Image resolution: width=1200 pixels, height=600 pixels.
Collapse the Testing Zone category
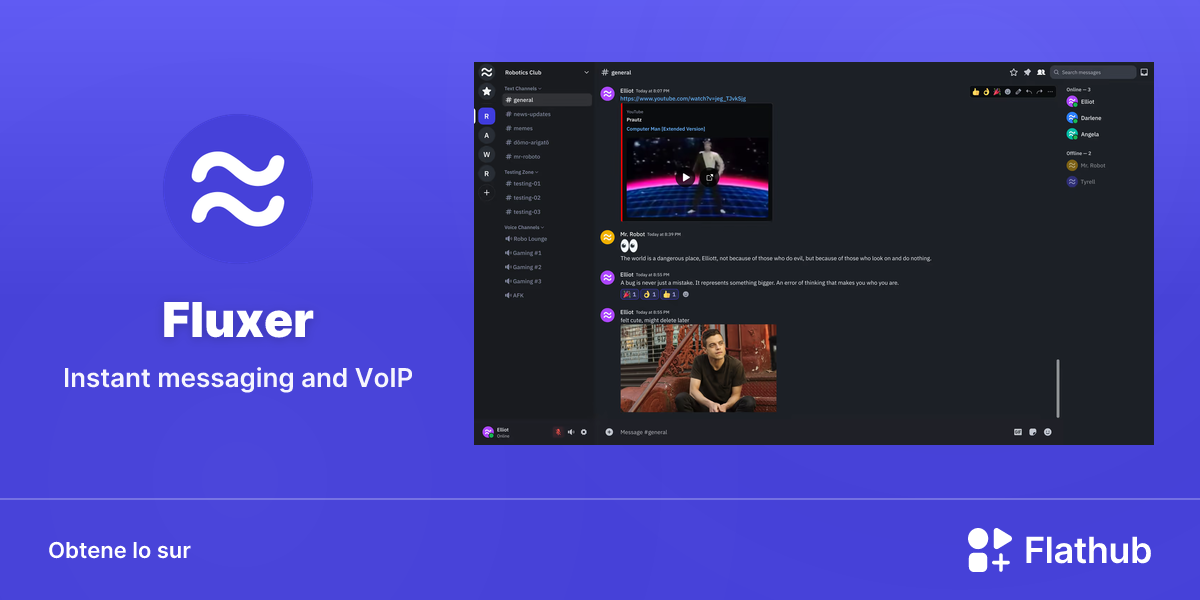point(521,172)
